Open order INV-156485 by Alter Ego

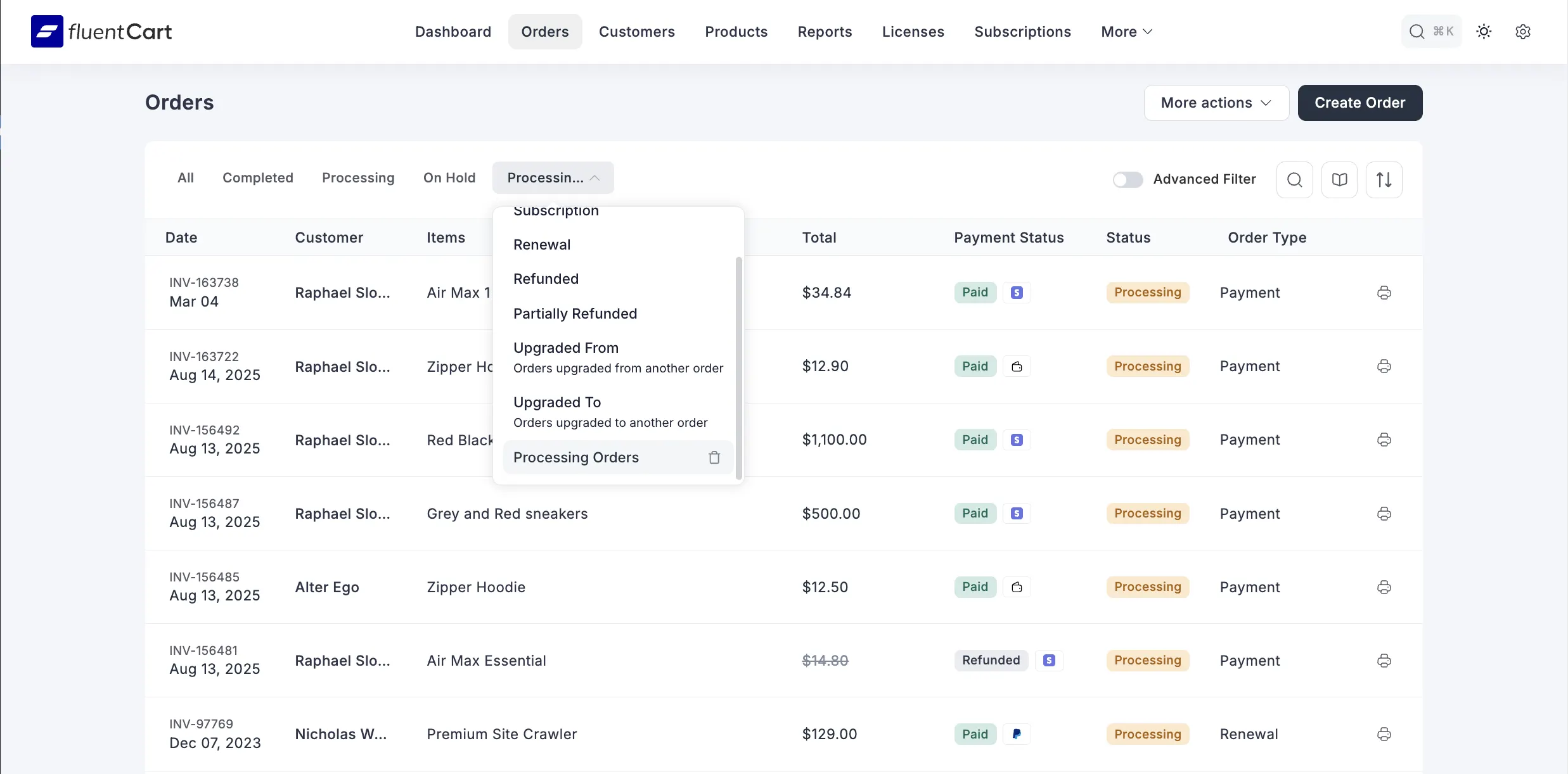tap(204, 577)
